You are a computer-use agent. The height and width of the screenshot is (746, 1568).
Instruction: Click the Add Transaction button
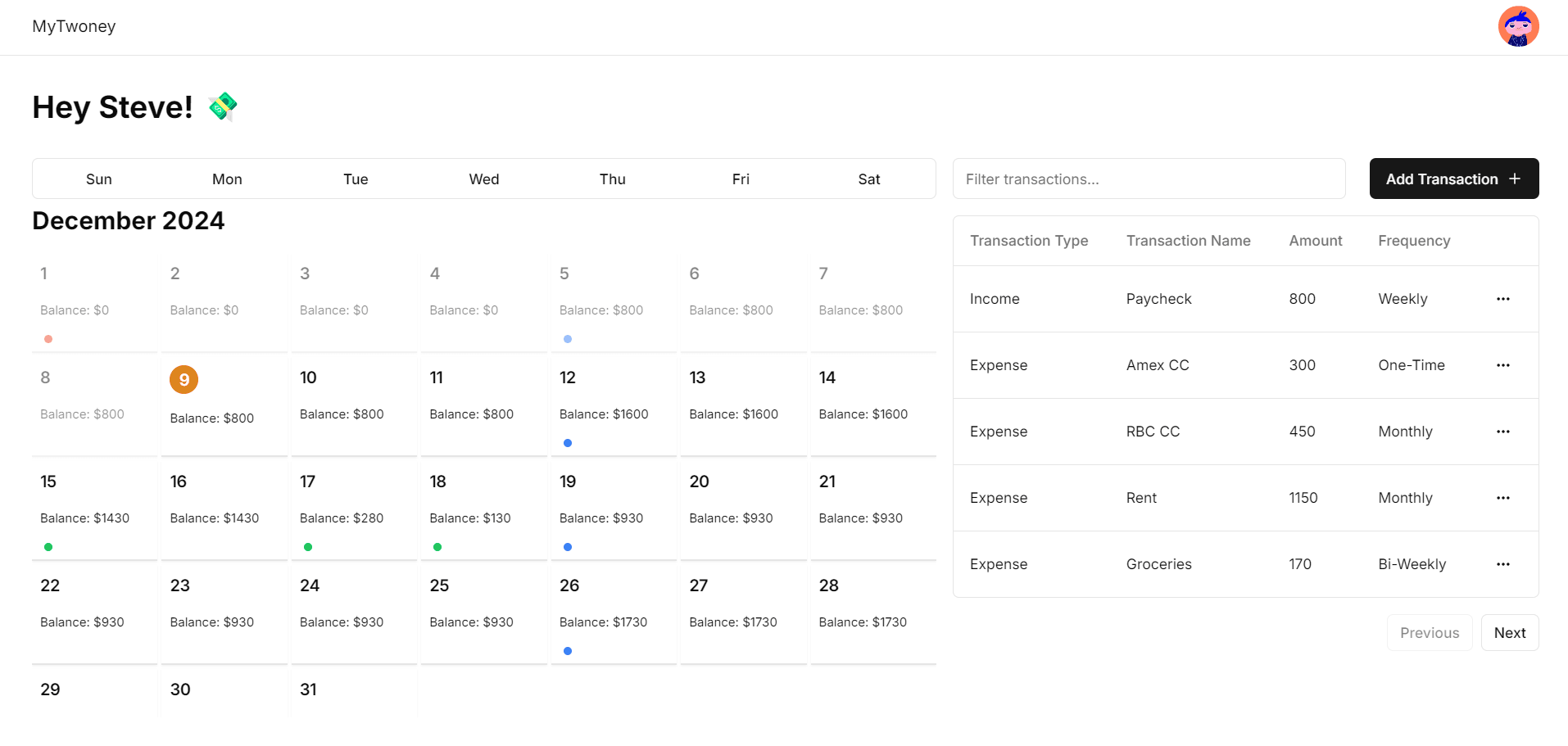click(x=1453, y=179)
